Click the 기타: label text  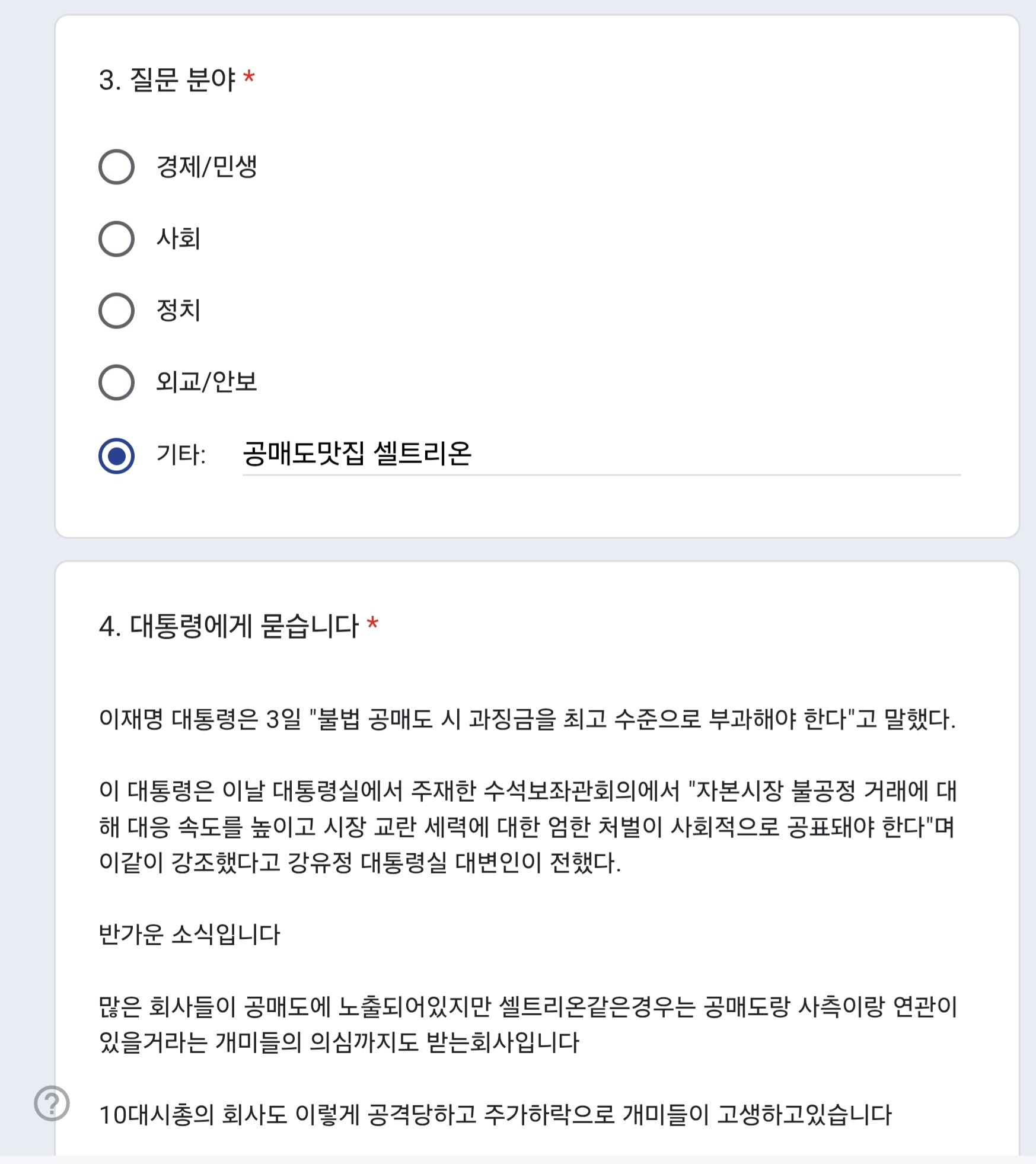point(181,455)
